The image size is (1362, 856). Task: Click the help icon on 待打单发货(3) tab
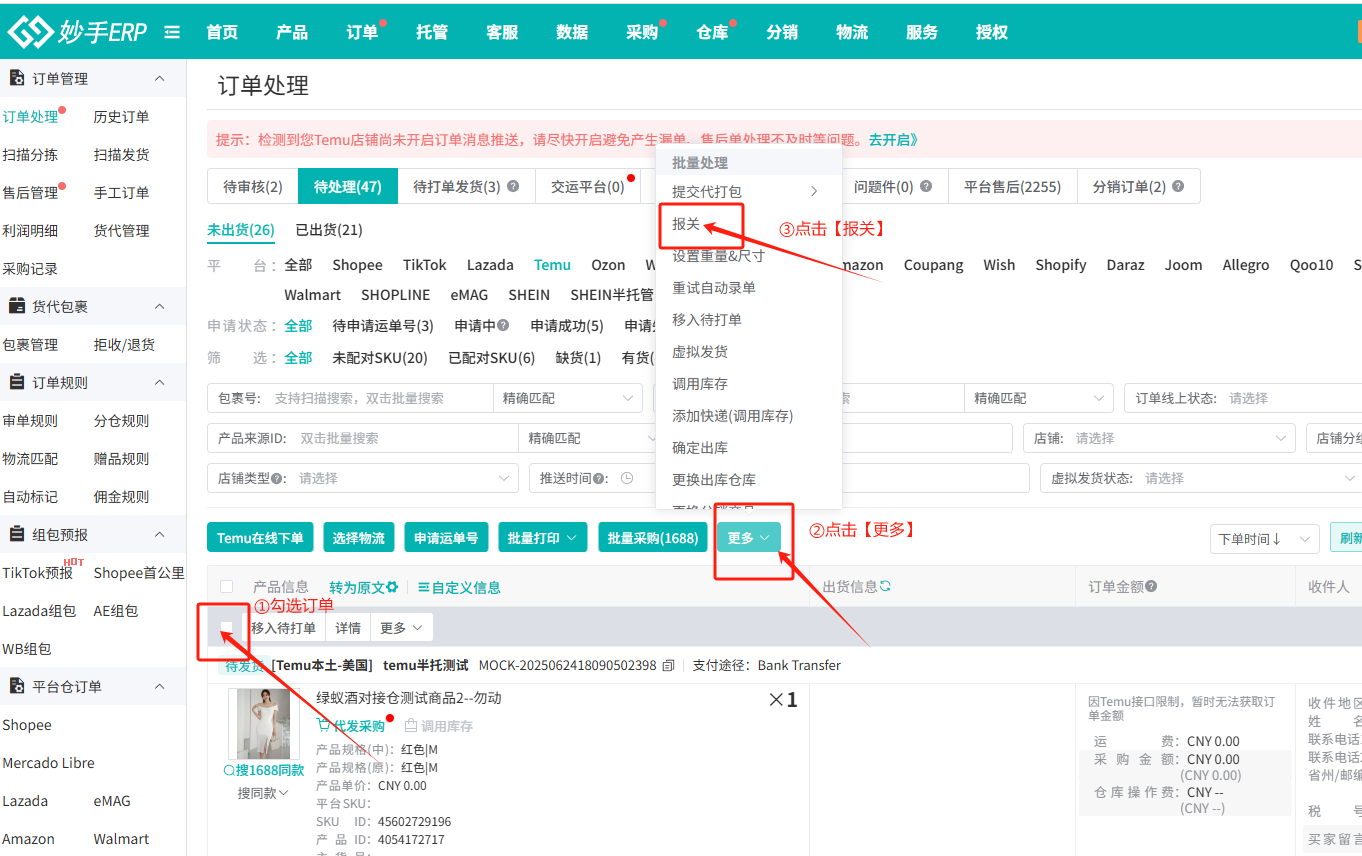click(513, 187)
